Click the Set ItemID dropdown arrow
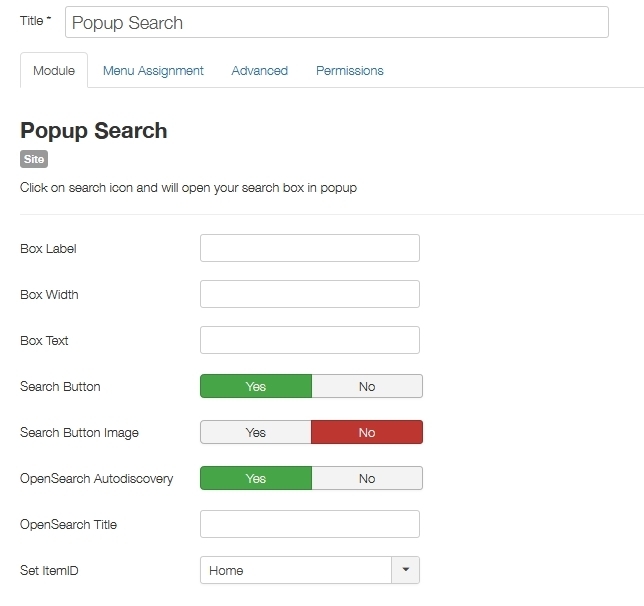The image size is (644, 606). (405, 570)
